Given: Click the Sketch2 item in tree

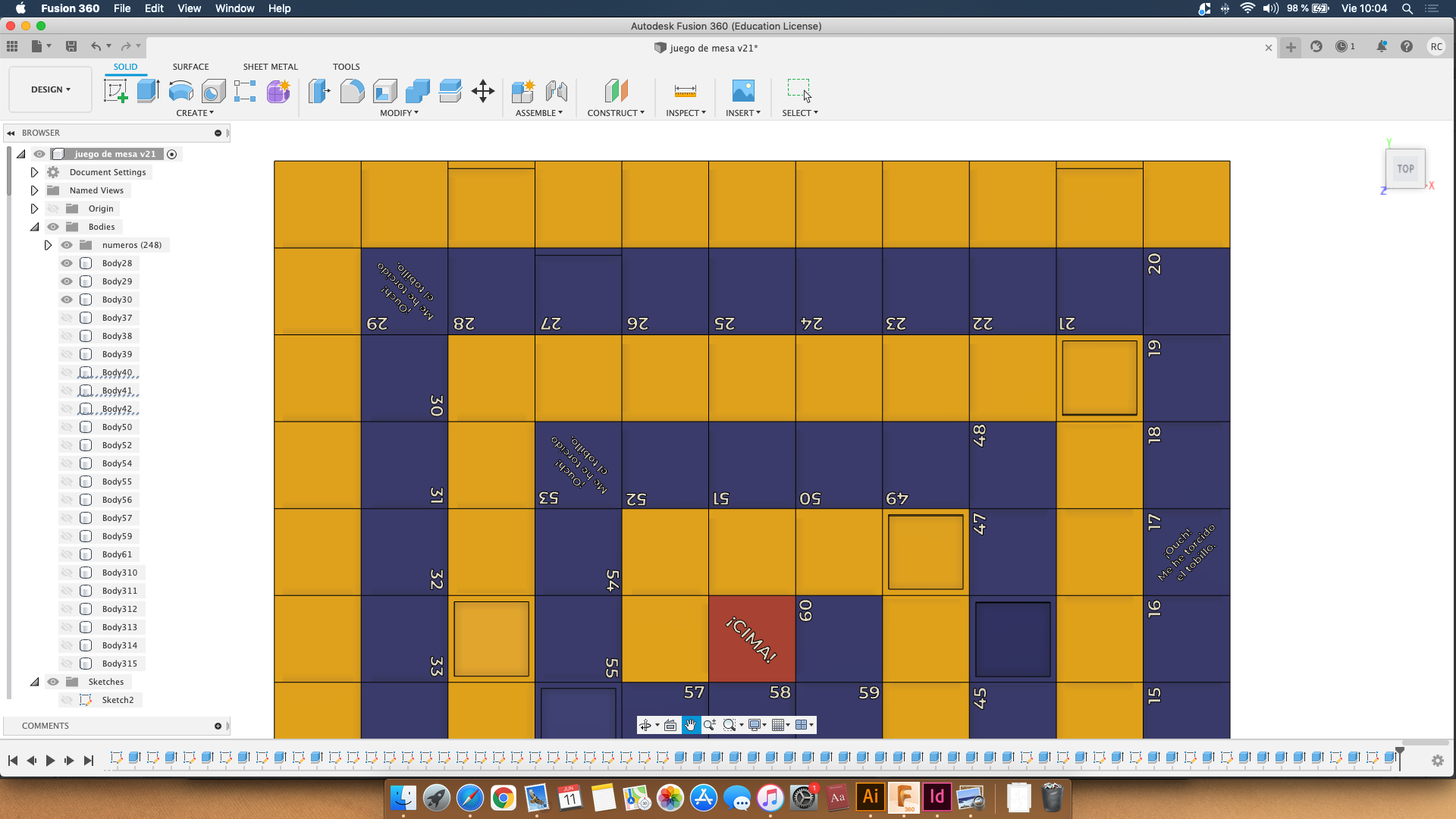Looking at the screenshot, I should [118, 699].
